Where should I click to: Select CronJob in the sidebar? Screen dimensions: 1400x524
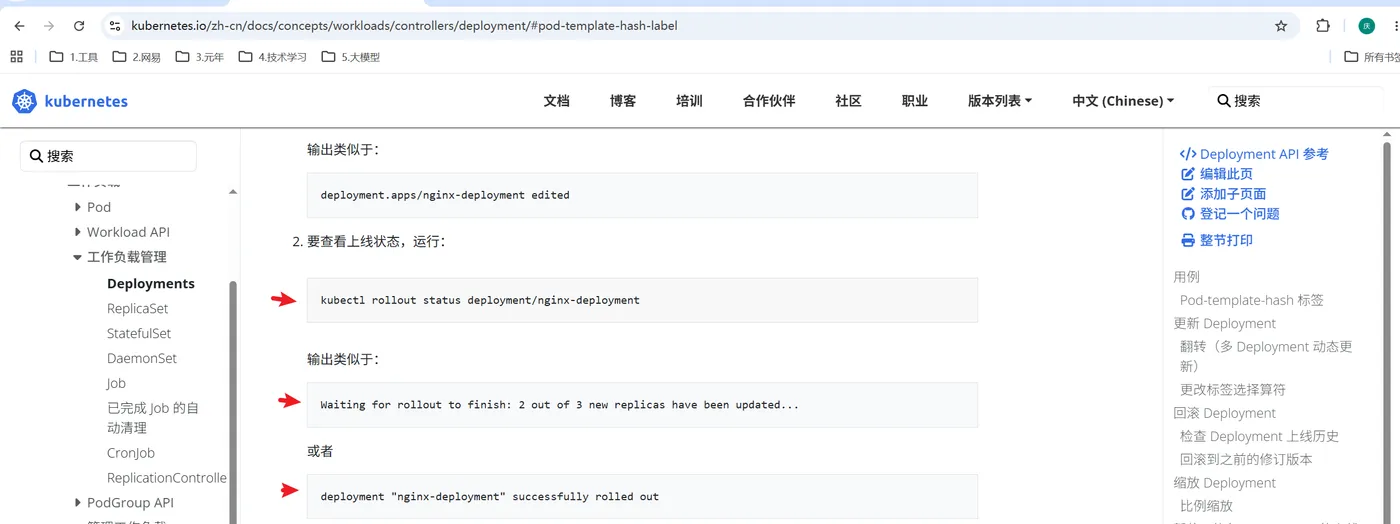point(131,453)
